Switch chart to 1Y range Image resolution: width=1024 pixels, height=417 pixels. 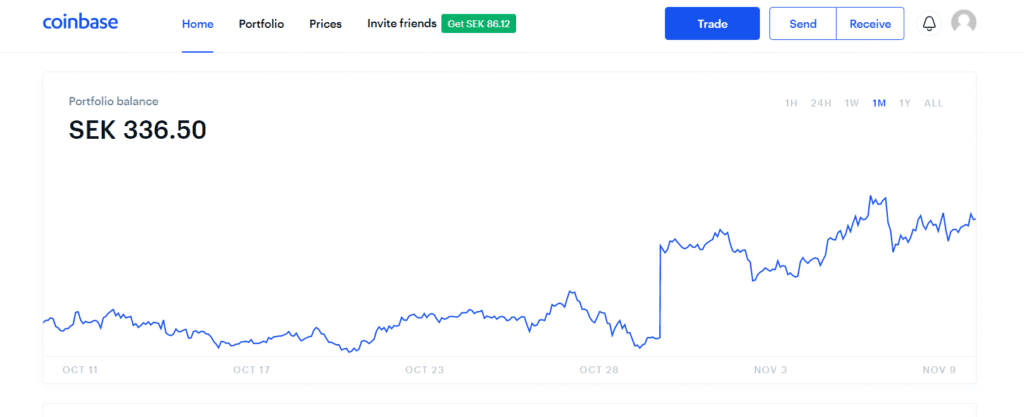(x=905, y=103)
